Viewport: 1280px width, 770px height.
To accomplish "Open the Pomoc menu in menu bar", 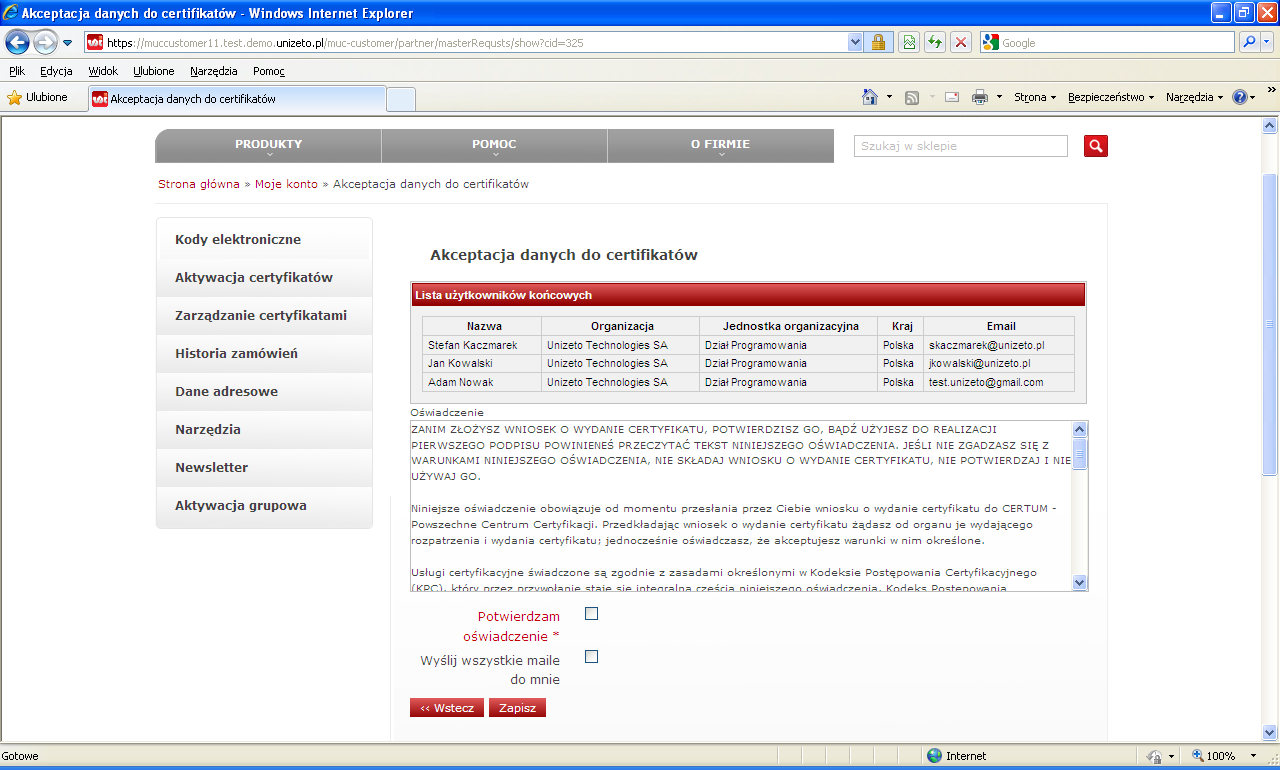I will [x=269, y=71].
